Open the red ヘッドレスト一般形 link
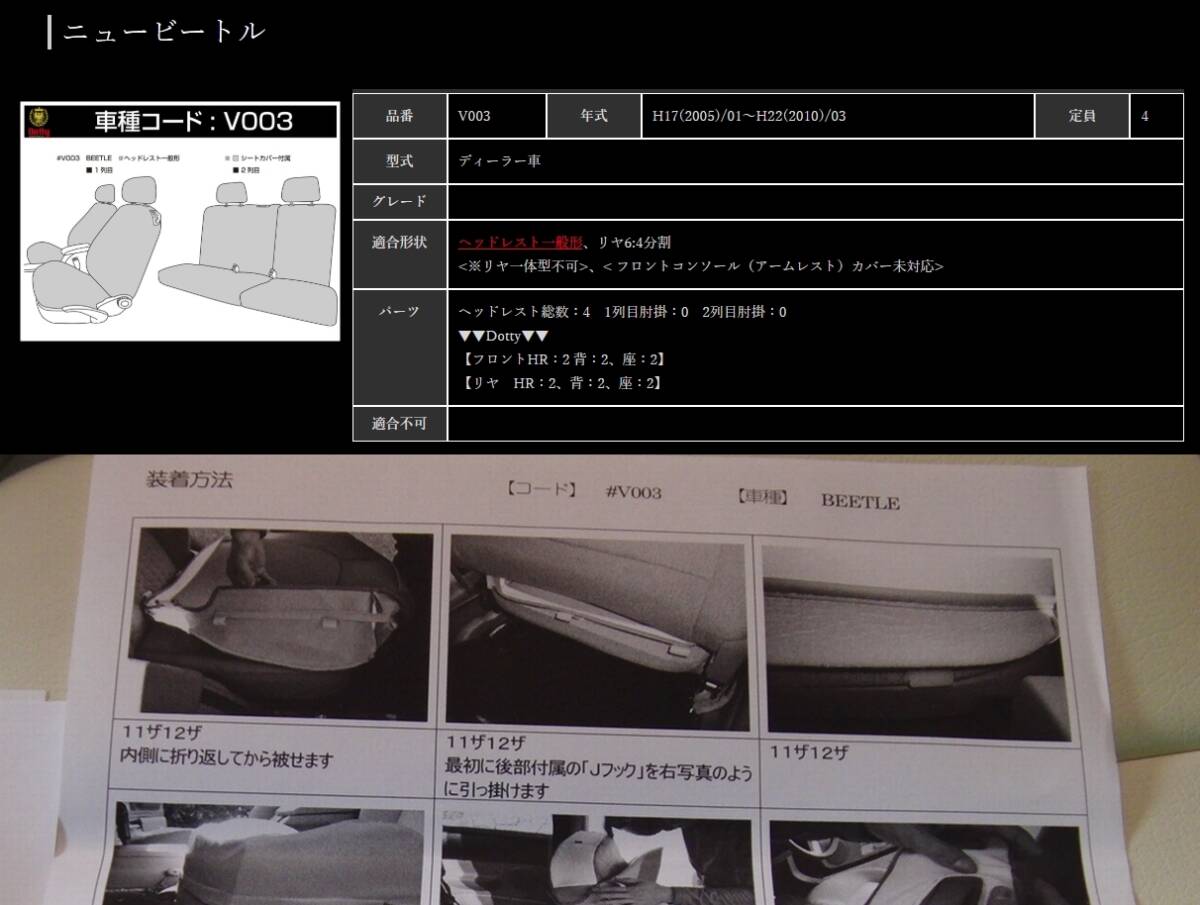The height and width of the screenshot is (905, 1200). pyautogui.click(x=520, y=242)
